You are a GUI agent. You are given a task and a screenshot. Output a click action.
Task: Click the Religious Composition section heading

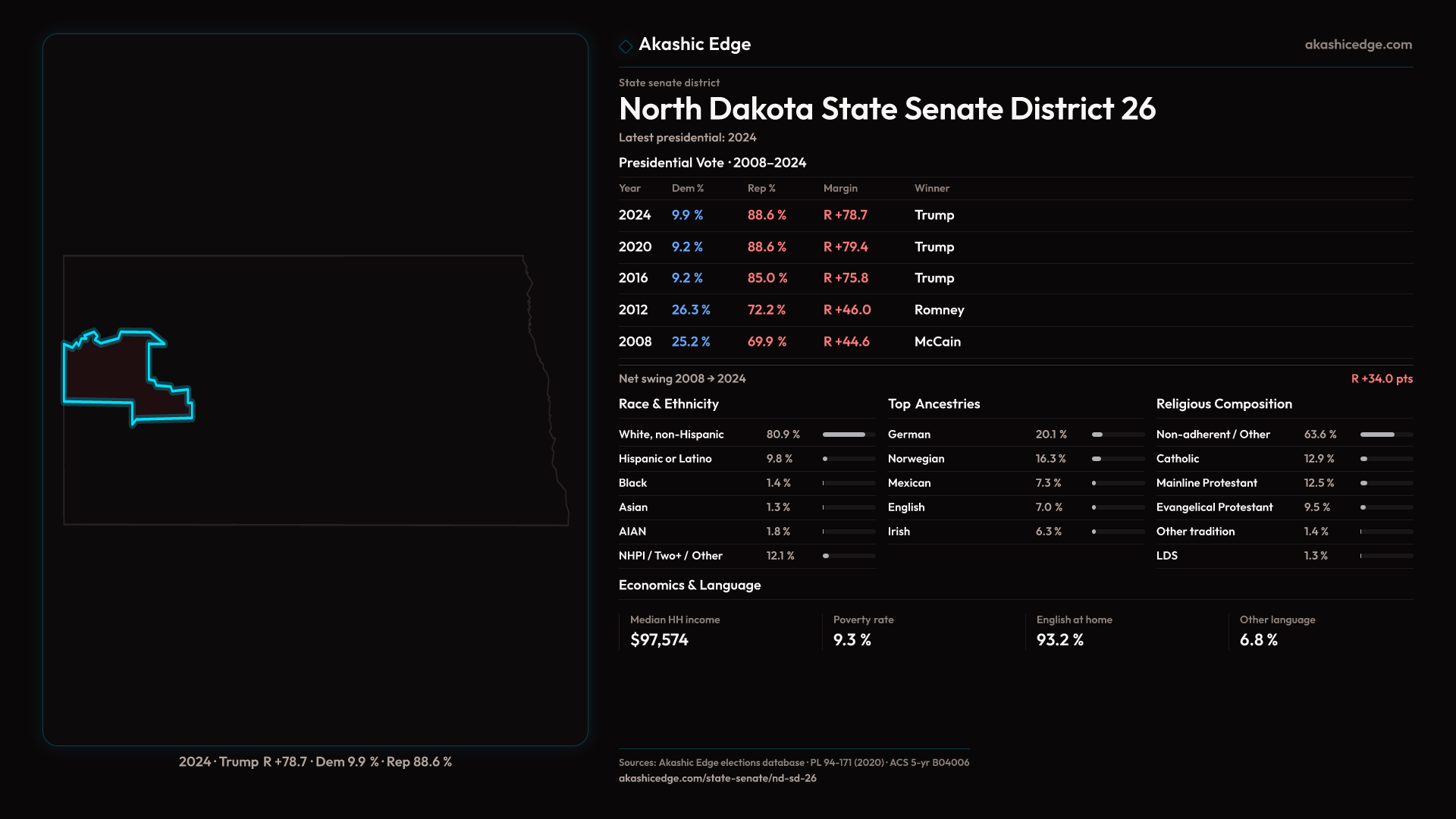point(1223,404)
